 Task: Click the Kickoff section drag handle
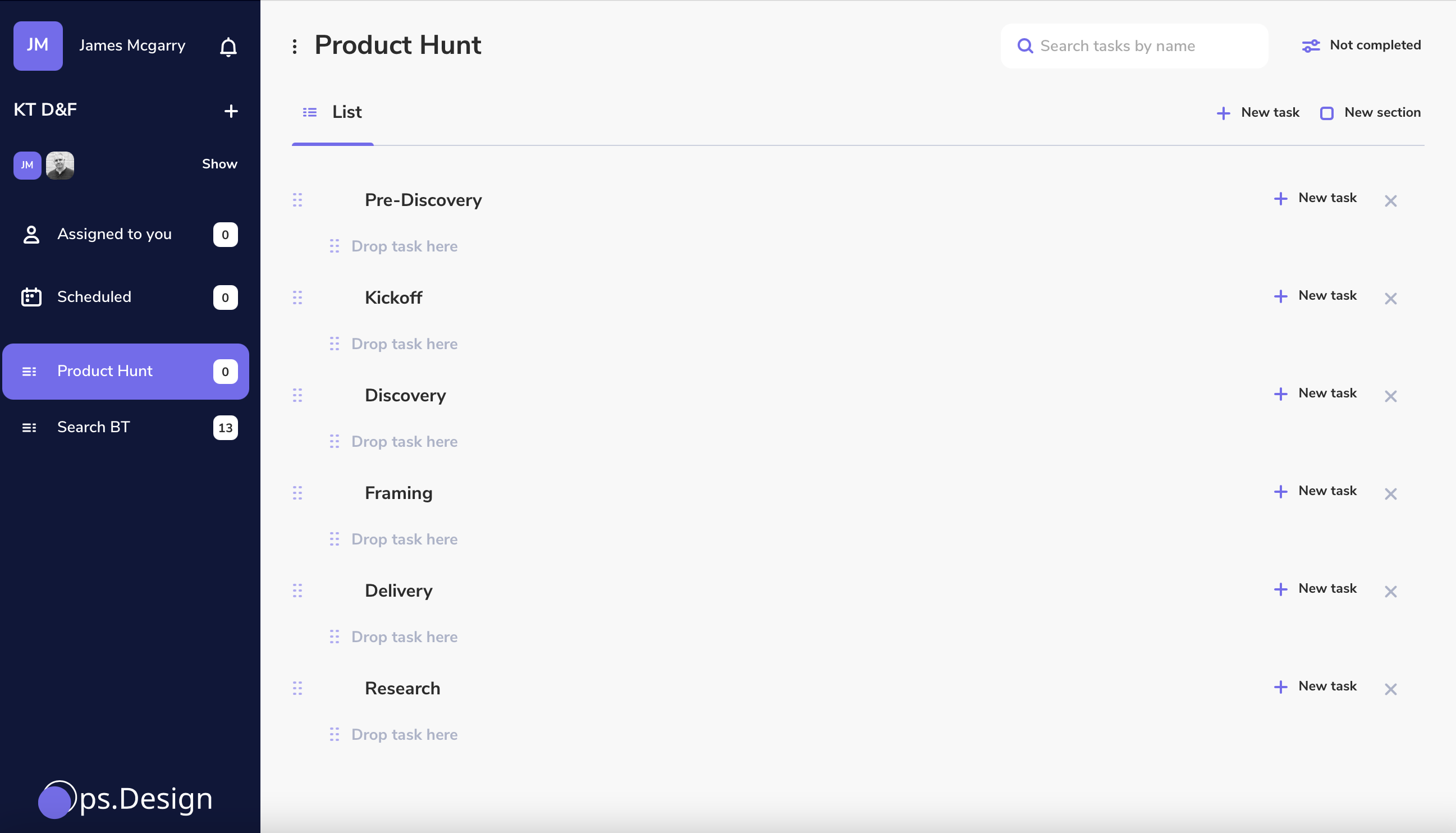click(297, 298)
